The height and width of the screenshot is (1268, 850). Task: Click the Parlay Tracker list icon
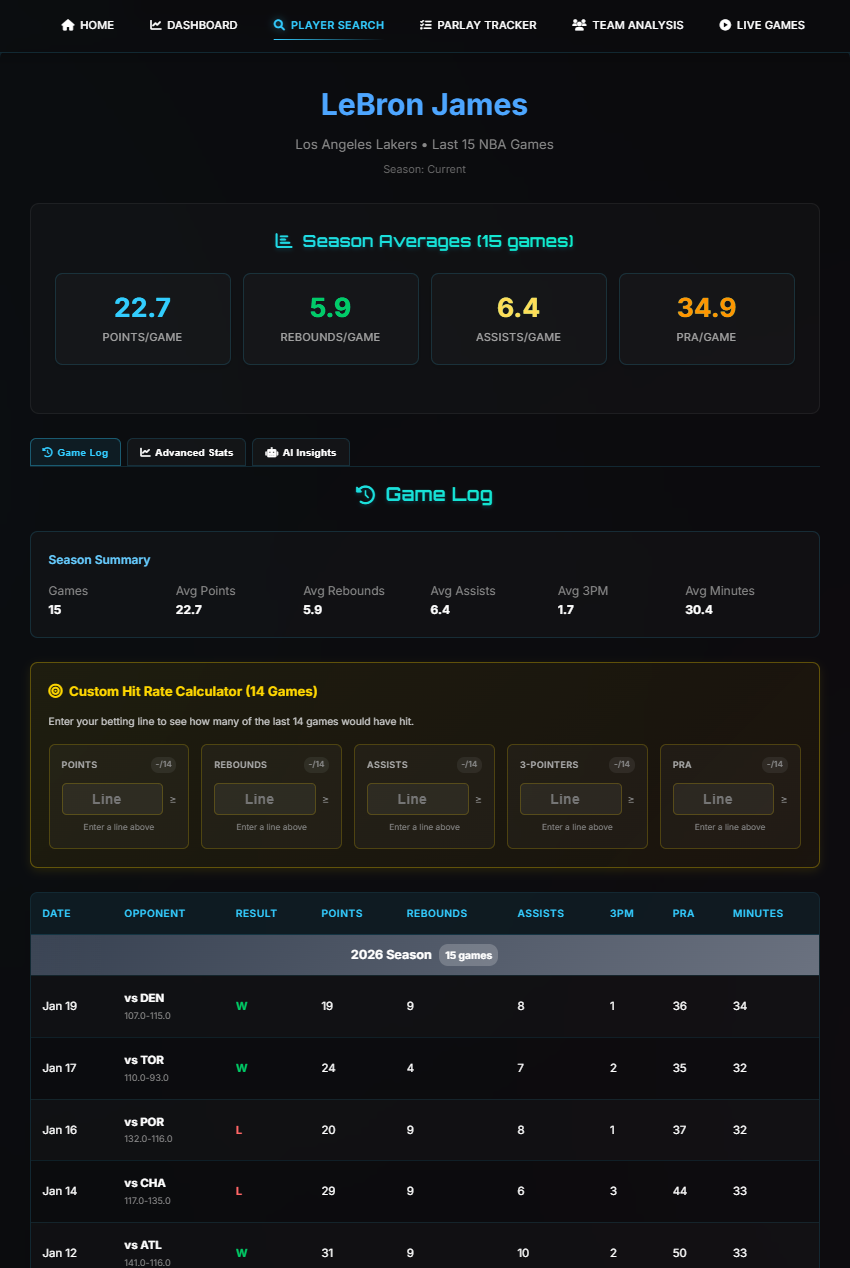(424, 24)
